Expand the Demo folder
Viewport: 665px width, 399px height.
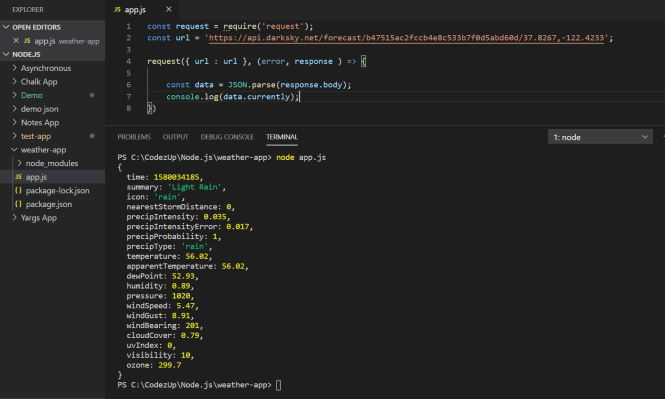coord(15,95)
